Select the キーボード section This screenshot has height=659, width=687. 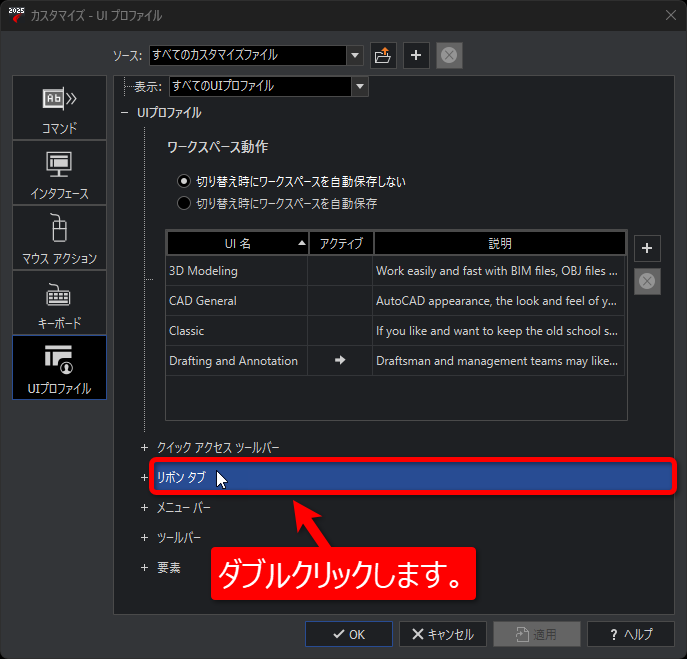click(60, 302)
